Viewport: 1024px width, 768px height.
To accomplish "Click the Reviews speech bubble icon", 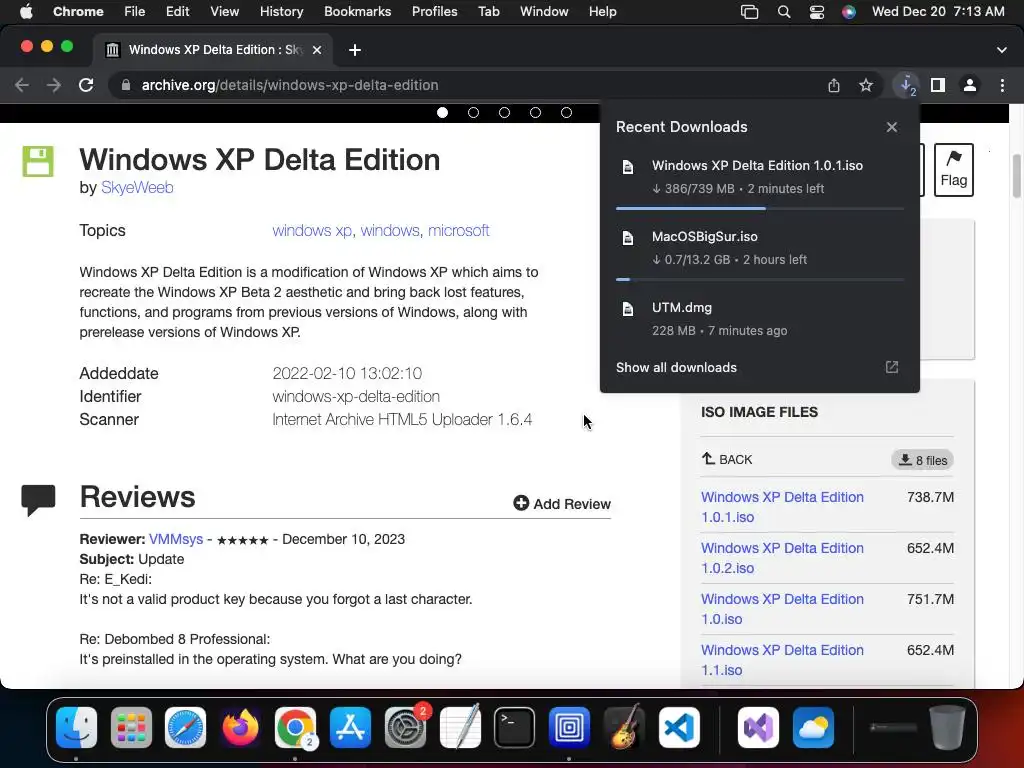I will [38, 500].
